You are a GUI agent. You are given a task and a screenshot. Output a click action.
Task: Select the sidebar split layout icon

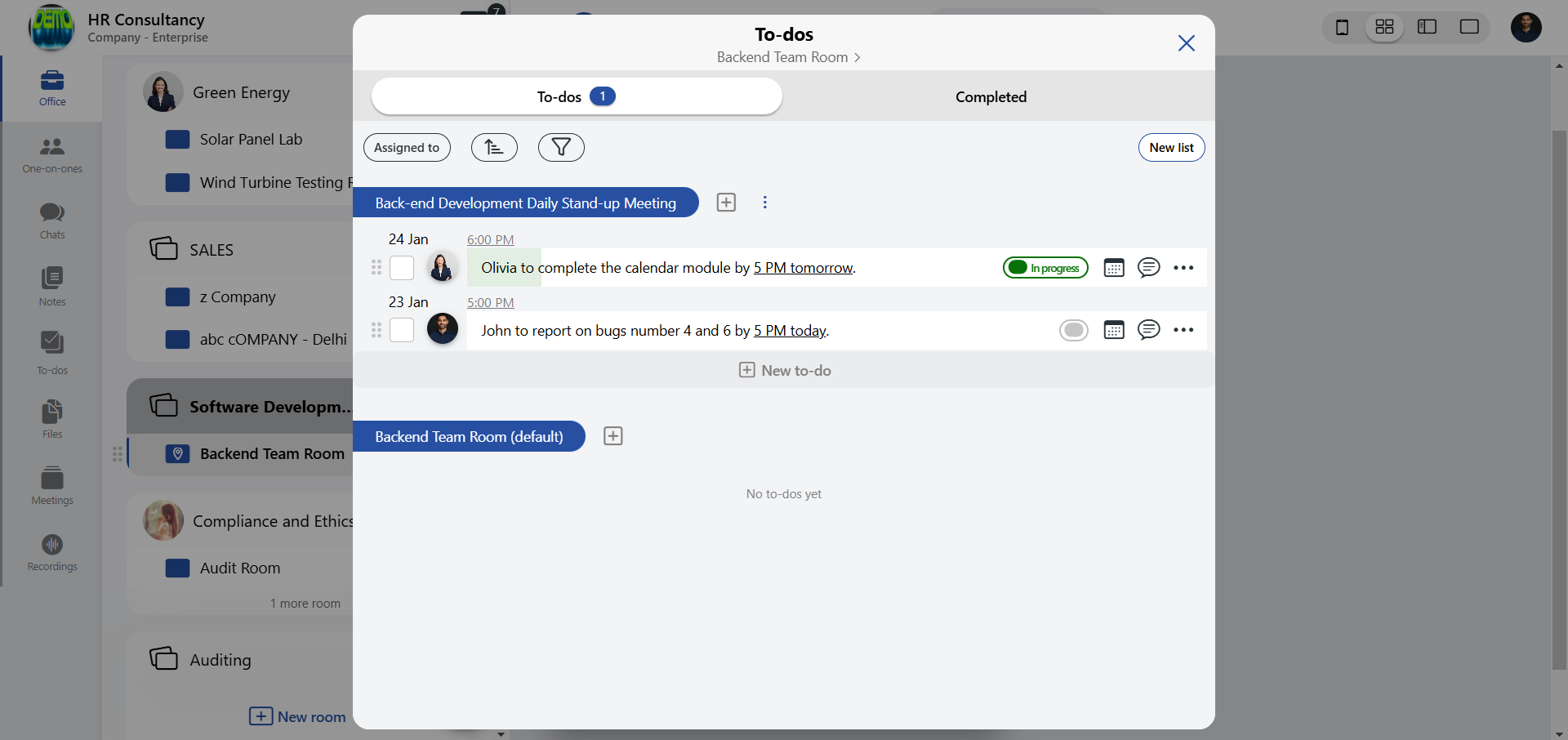pos(1427,27)
